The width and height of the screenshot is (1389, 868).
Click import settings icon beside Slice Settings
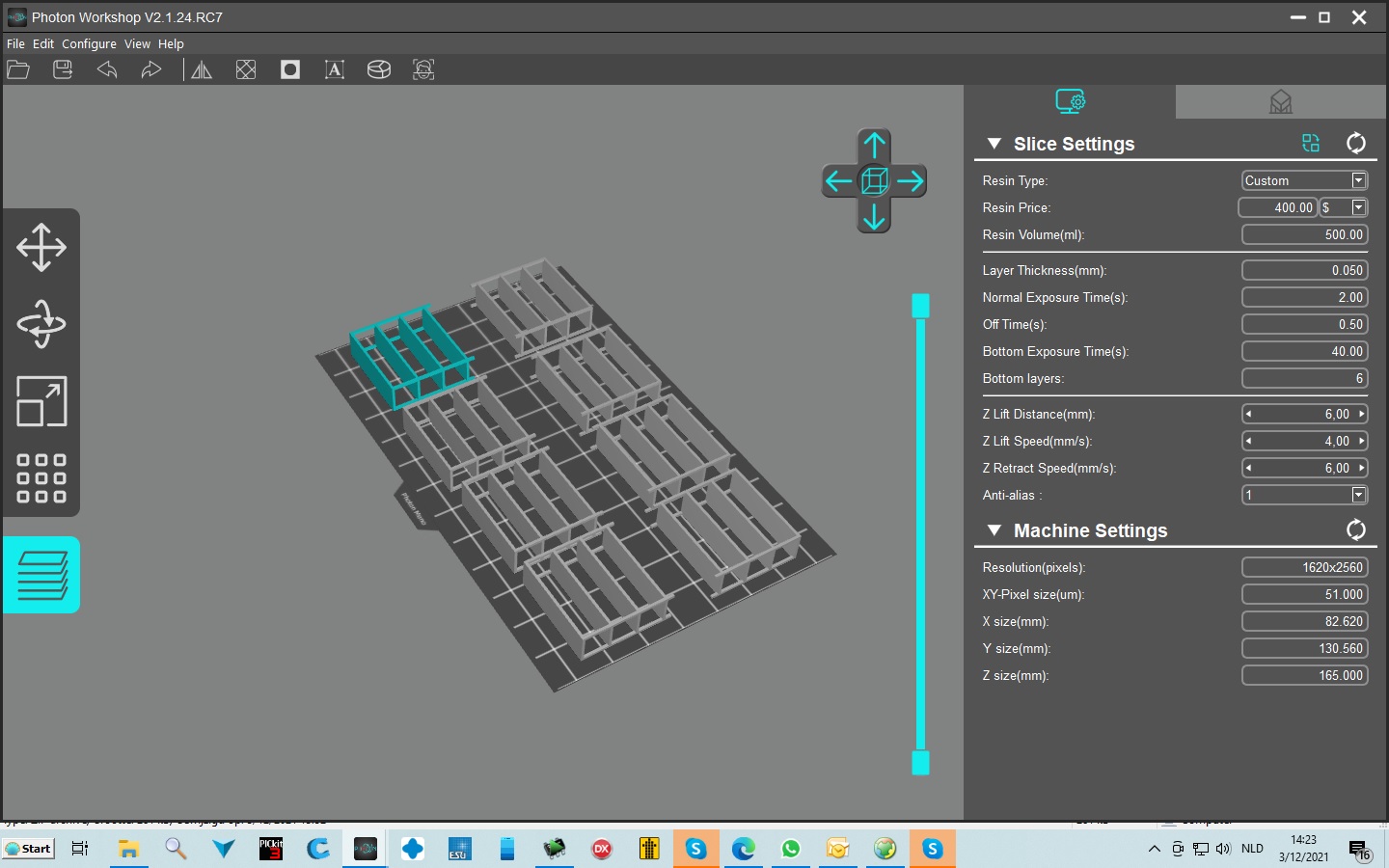[x=1311, y=143]
